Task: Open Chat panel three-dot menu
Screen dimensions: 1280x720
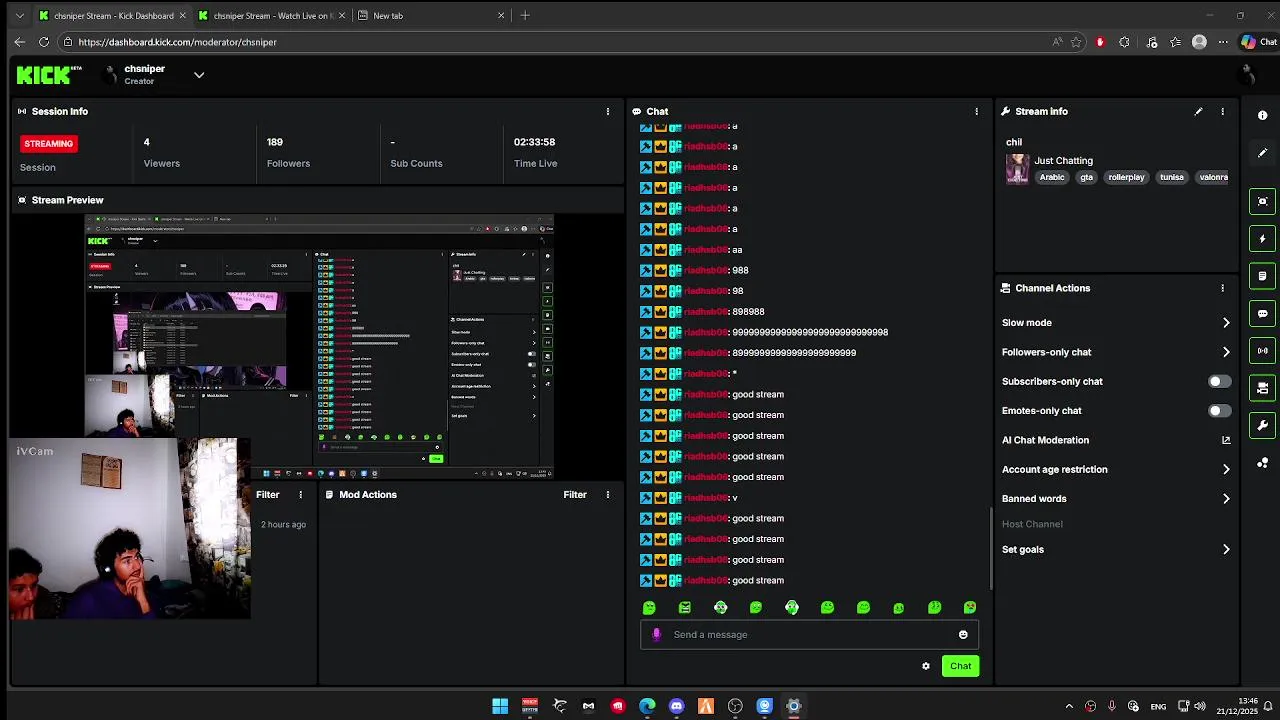Action: coord(977,111)
